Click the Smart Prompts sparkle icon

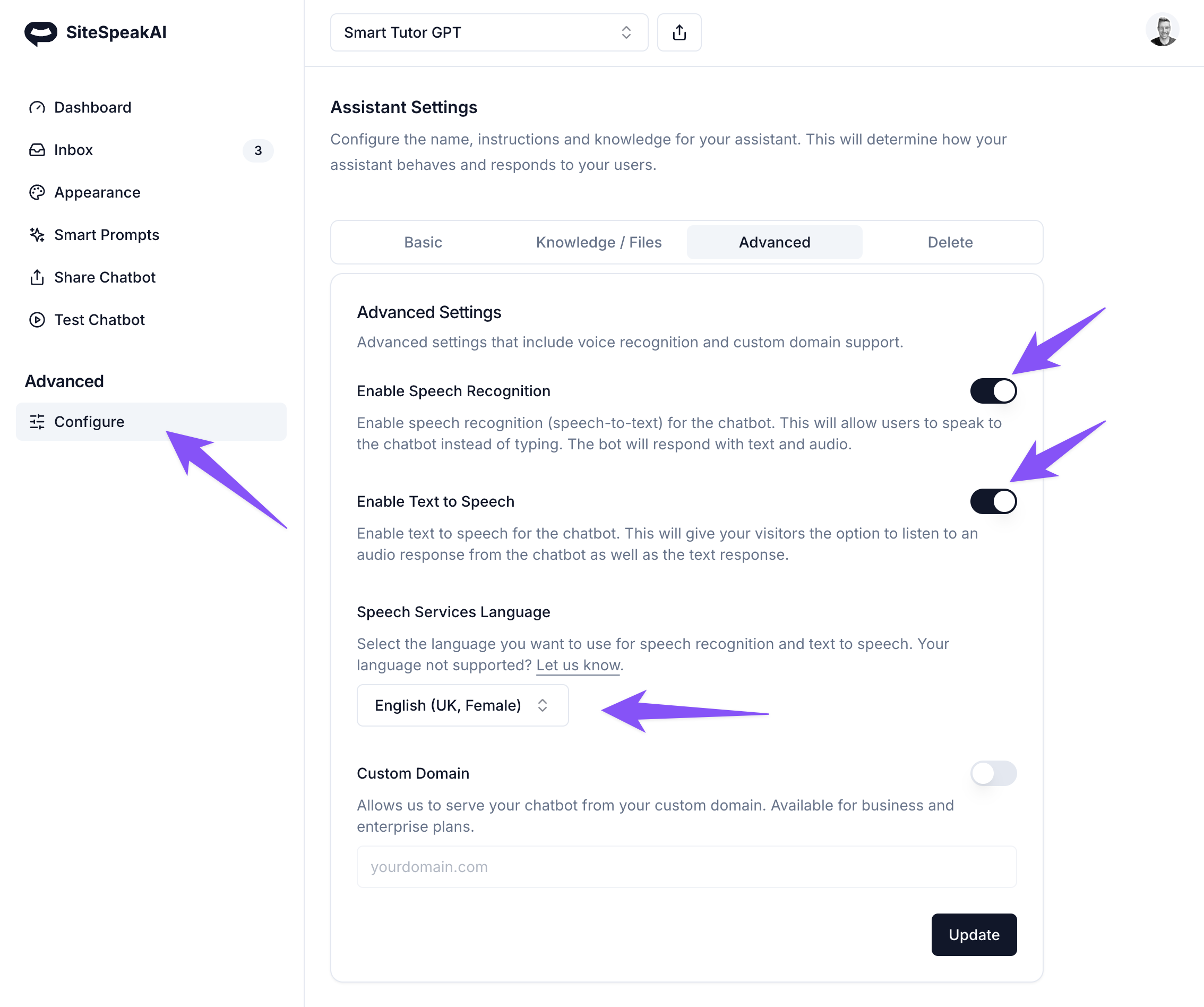37,235
